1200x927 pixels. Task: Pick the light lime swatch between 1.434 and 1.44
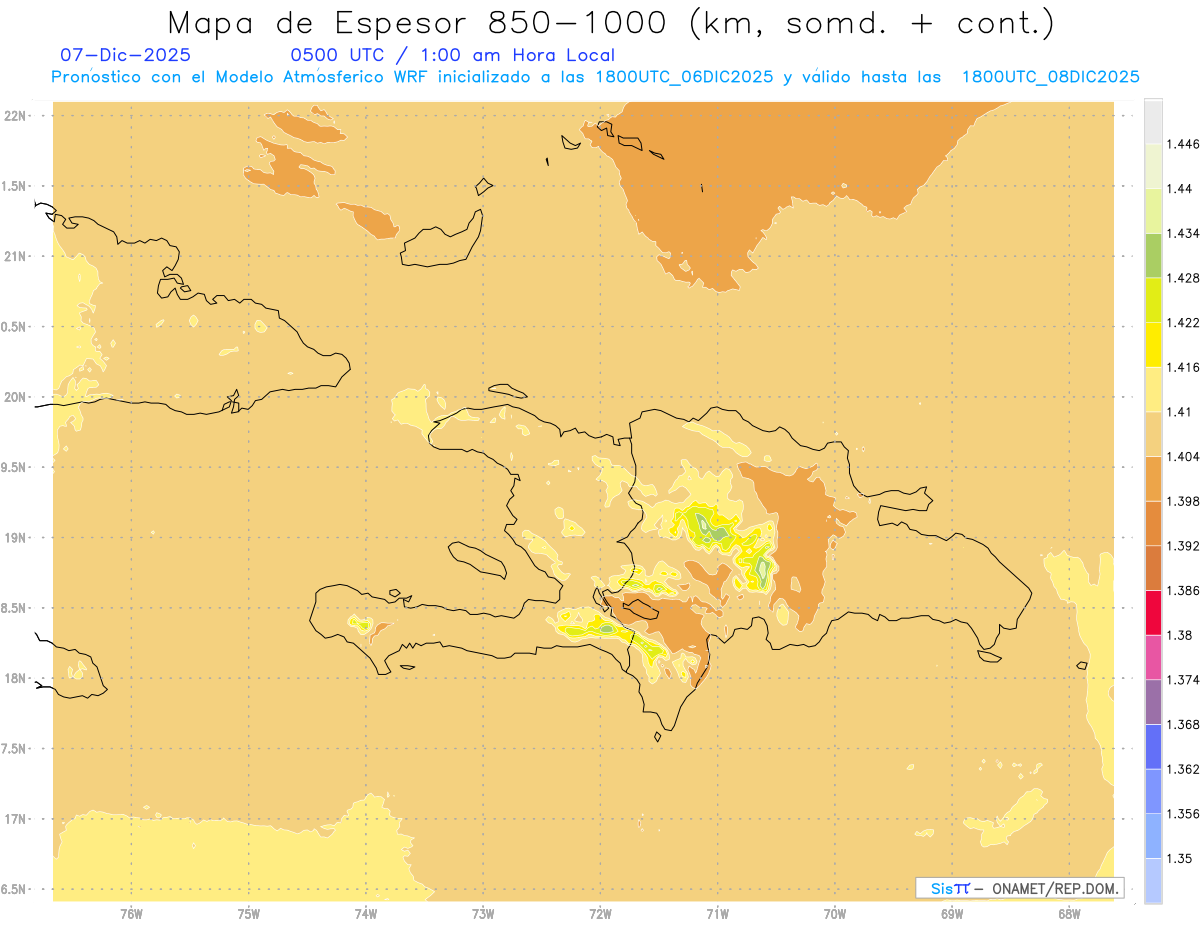(1153, 211)
